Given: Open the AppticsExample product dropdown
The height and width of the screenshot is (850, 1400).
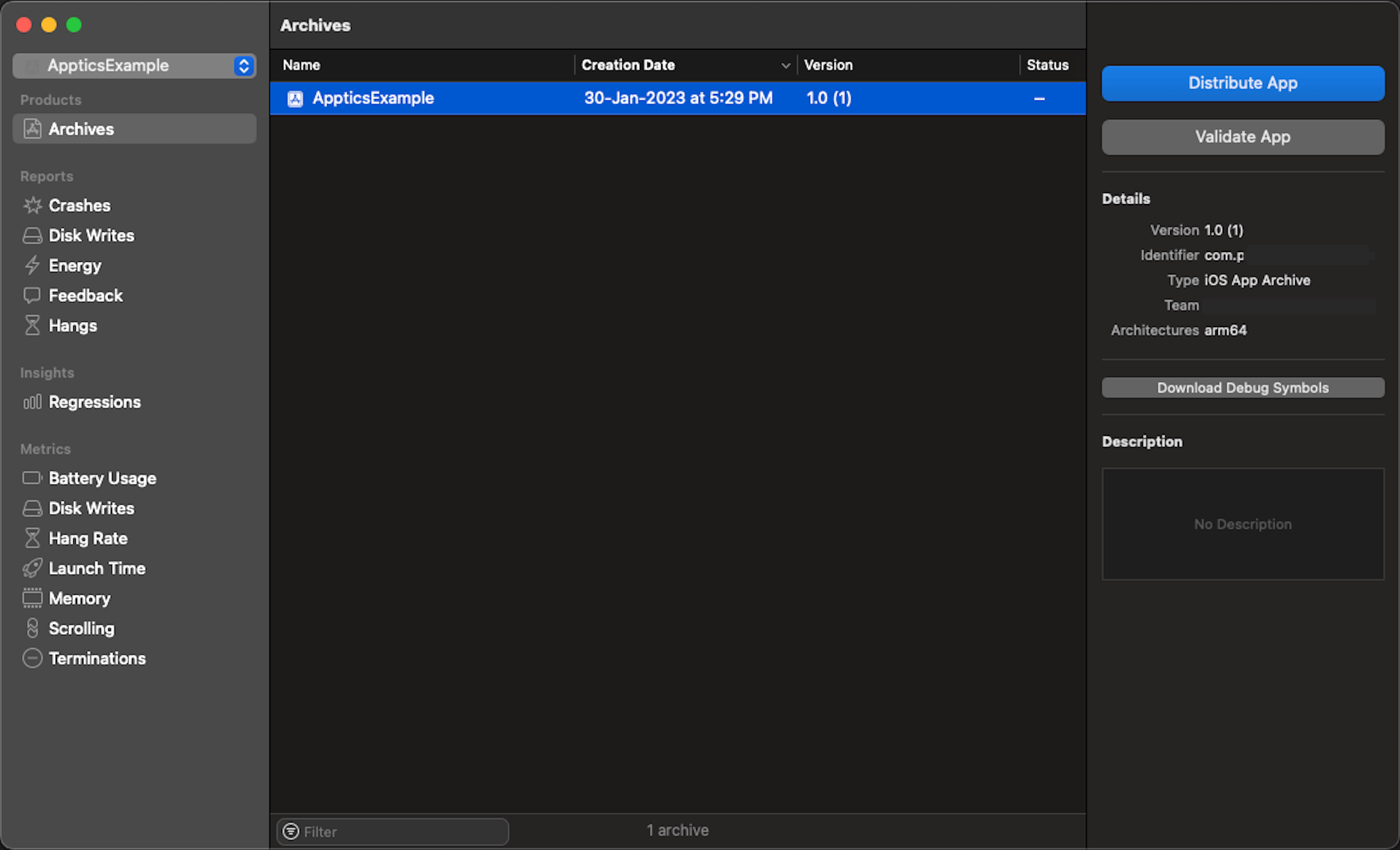Looking at the screenshot, I should [x=243, y=65].
